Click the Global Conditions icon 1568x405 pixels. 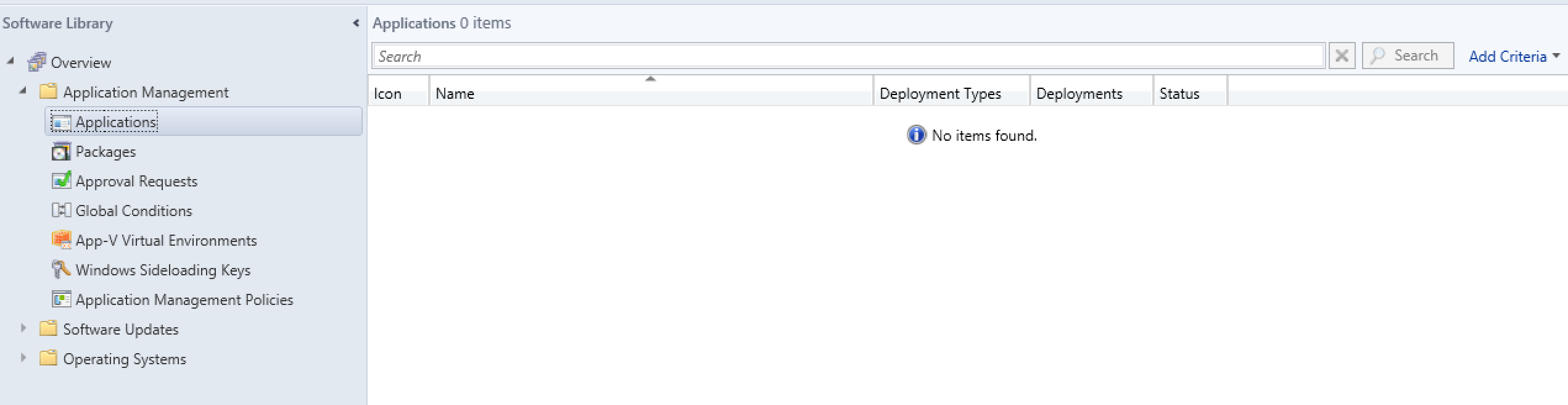(61, 211)
